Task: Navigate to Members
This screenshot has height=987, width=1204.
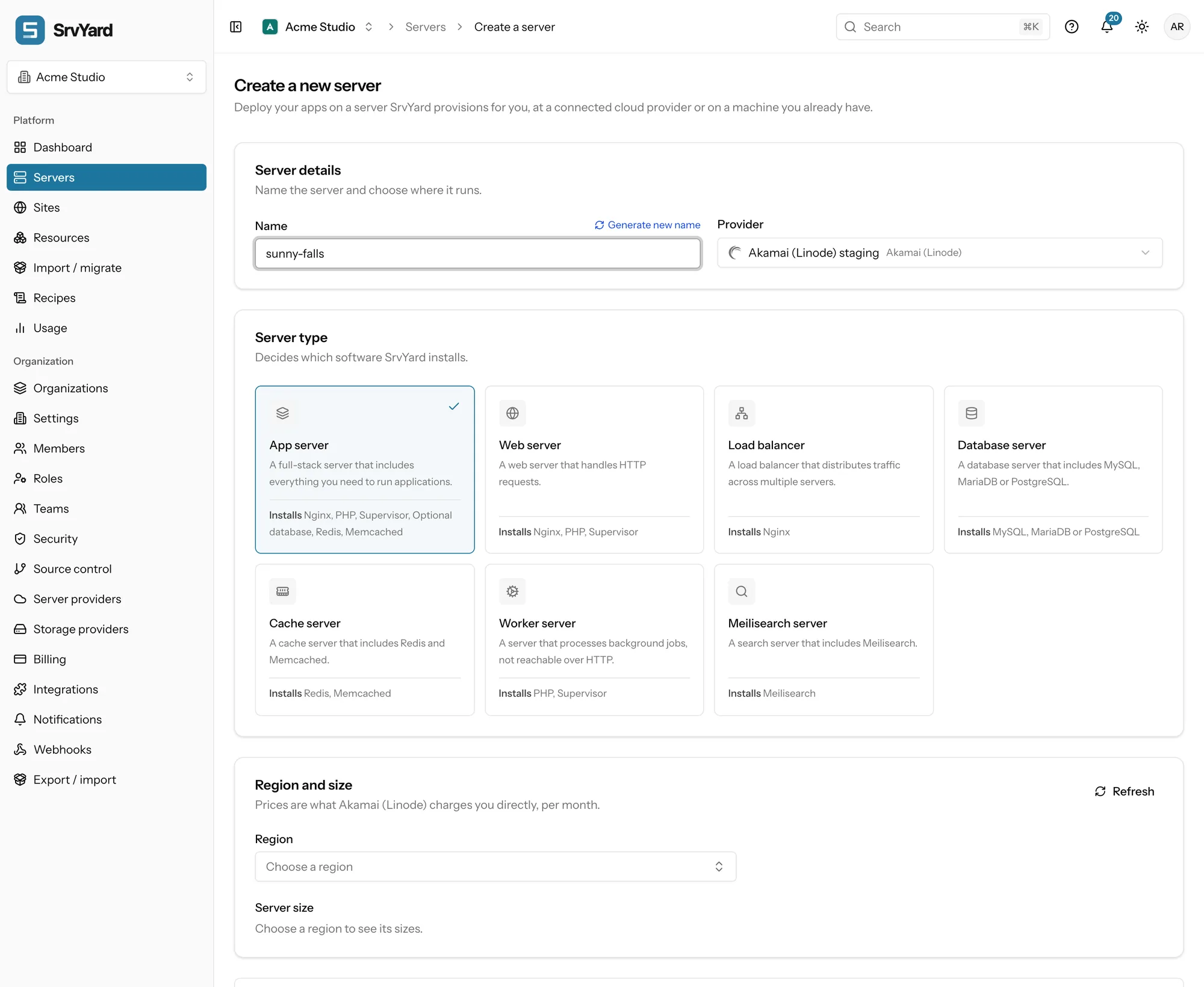Action: pyautogui.click(x=107, y=449)
